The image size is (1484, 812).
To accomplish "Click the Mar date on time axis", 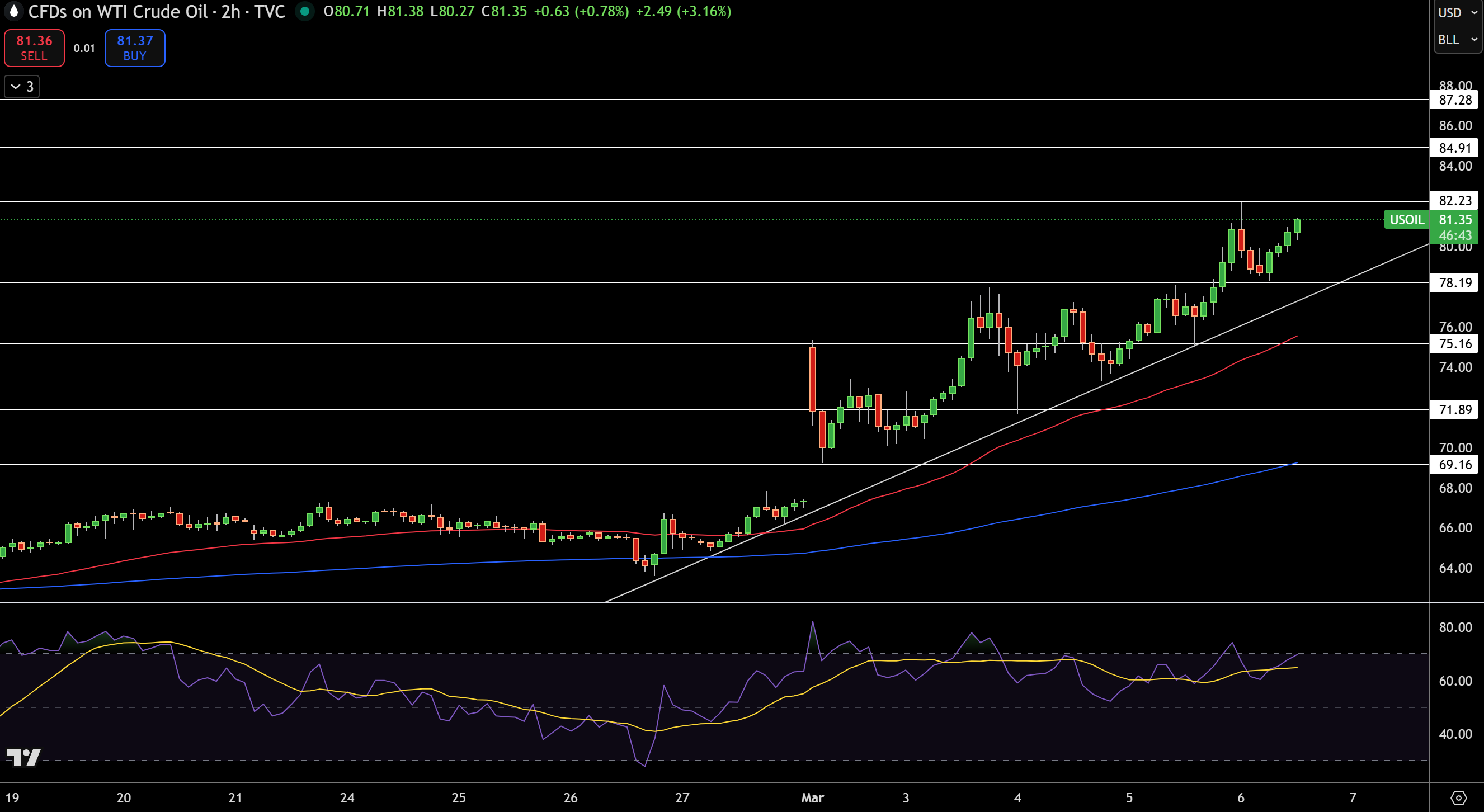I will tap(812, 797).
